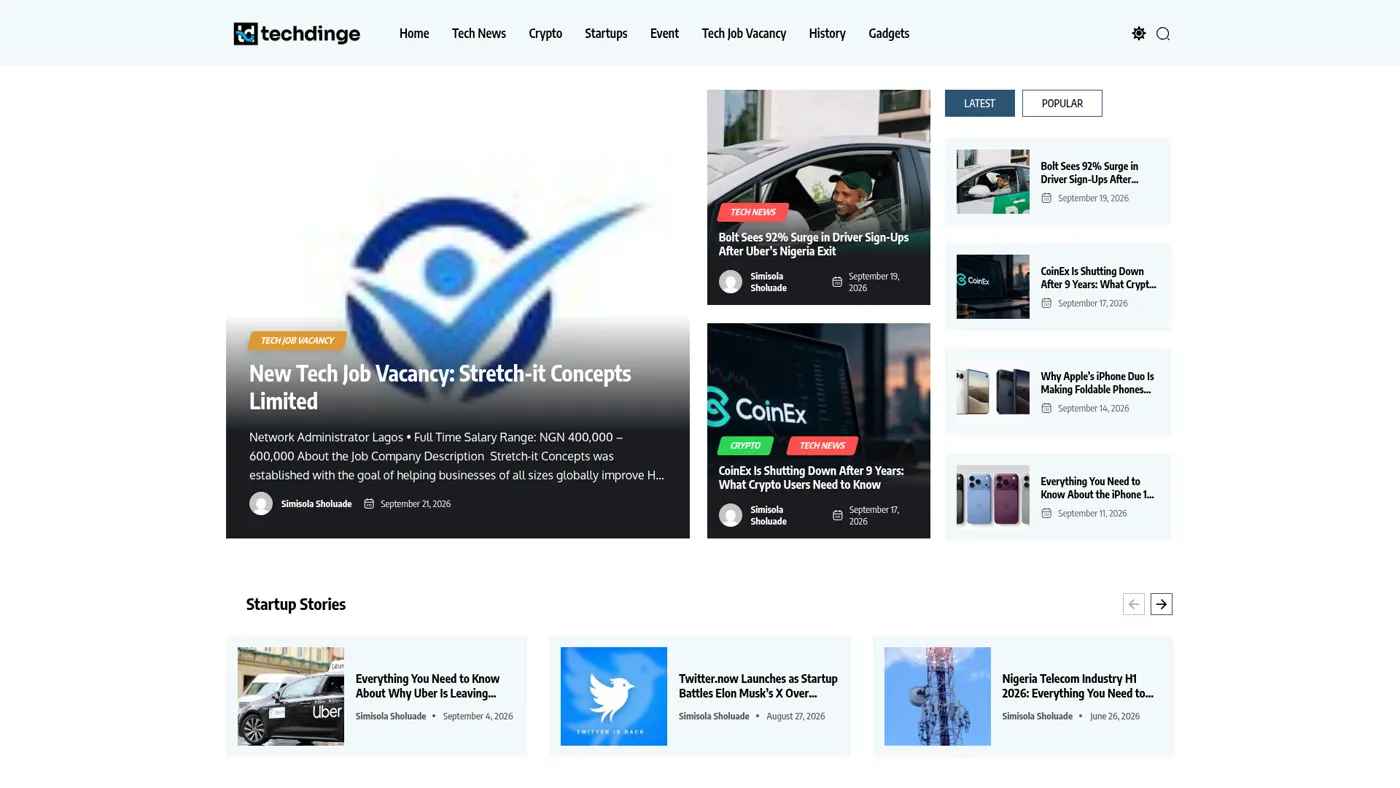Click the Bolt driver sidebar thumbnail

[x=993, y=182]
